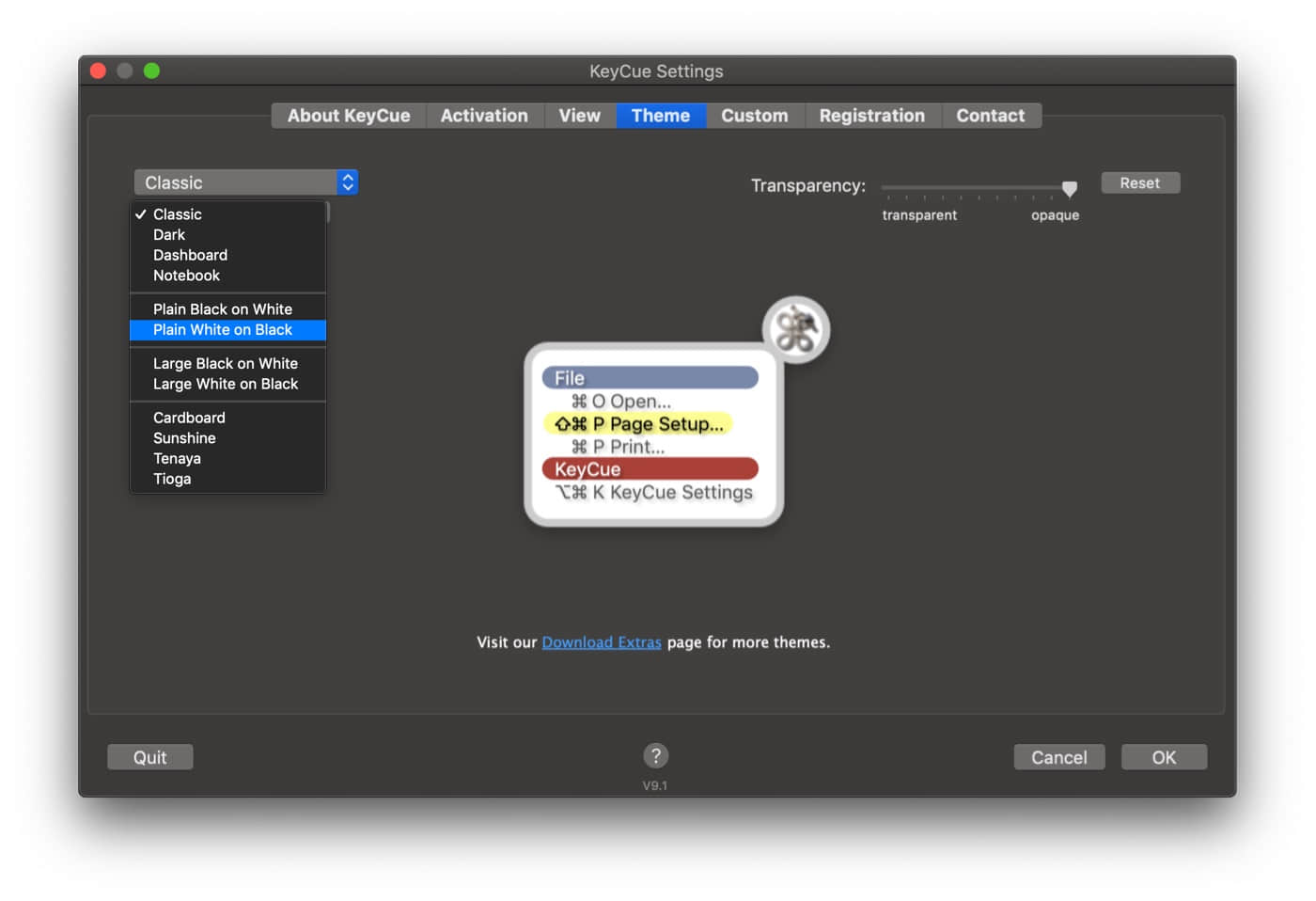Click the KeyCue command-key logo icon

click(x=795, y=329)
